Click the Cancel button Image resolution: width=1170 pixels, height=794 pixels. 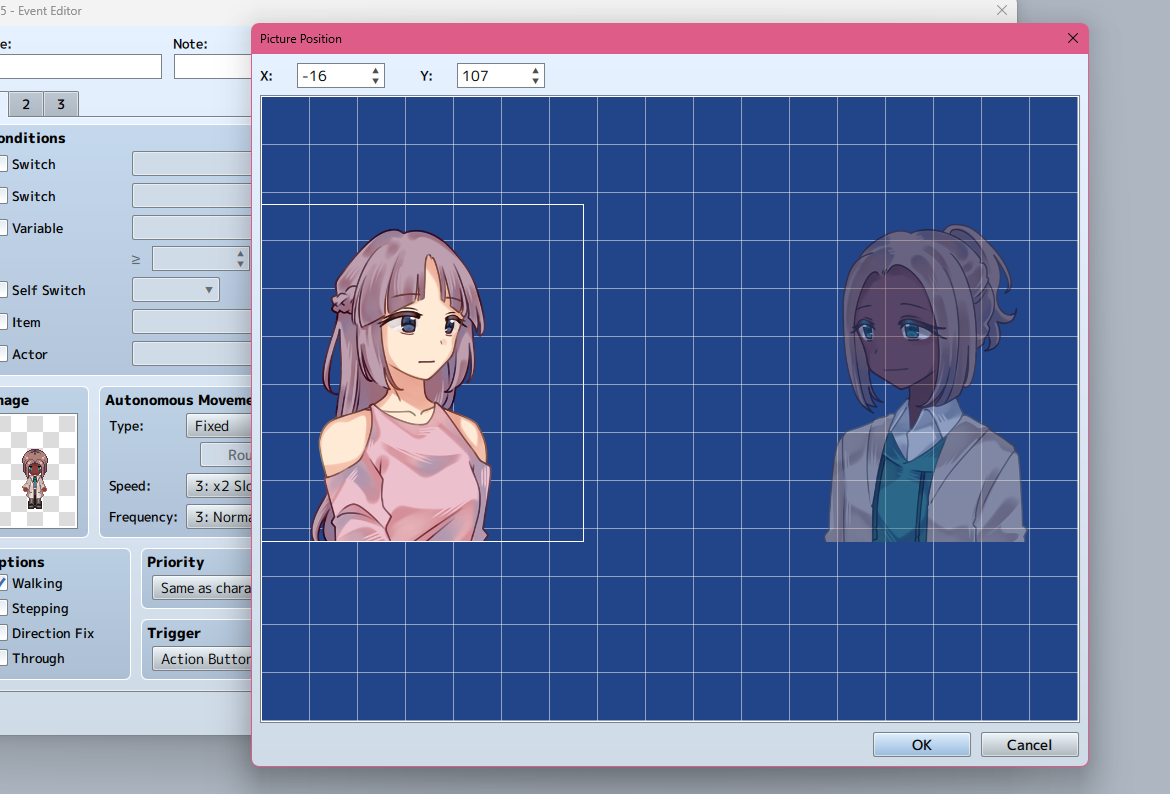pyautogui.click(x=1029, y=745)
